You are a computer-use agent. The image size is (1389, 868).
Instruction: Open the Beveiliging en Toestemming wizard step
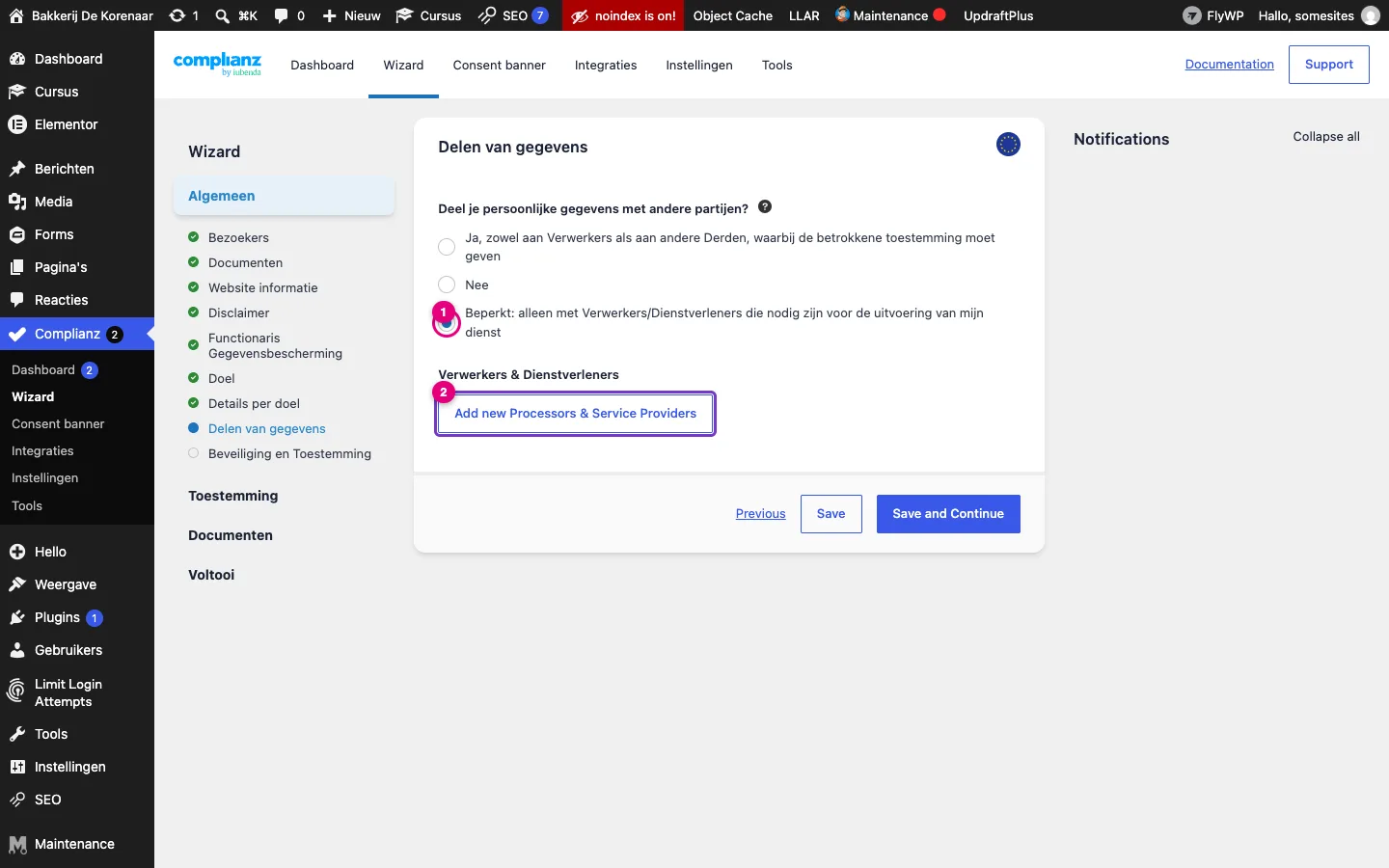pos(289,454)
